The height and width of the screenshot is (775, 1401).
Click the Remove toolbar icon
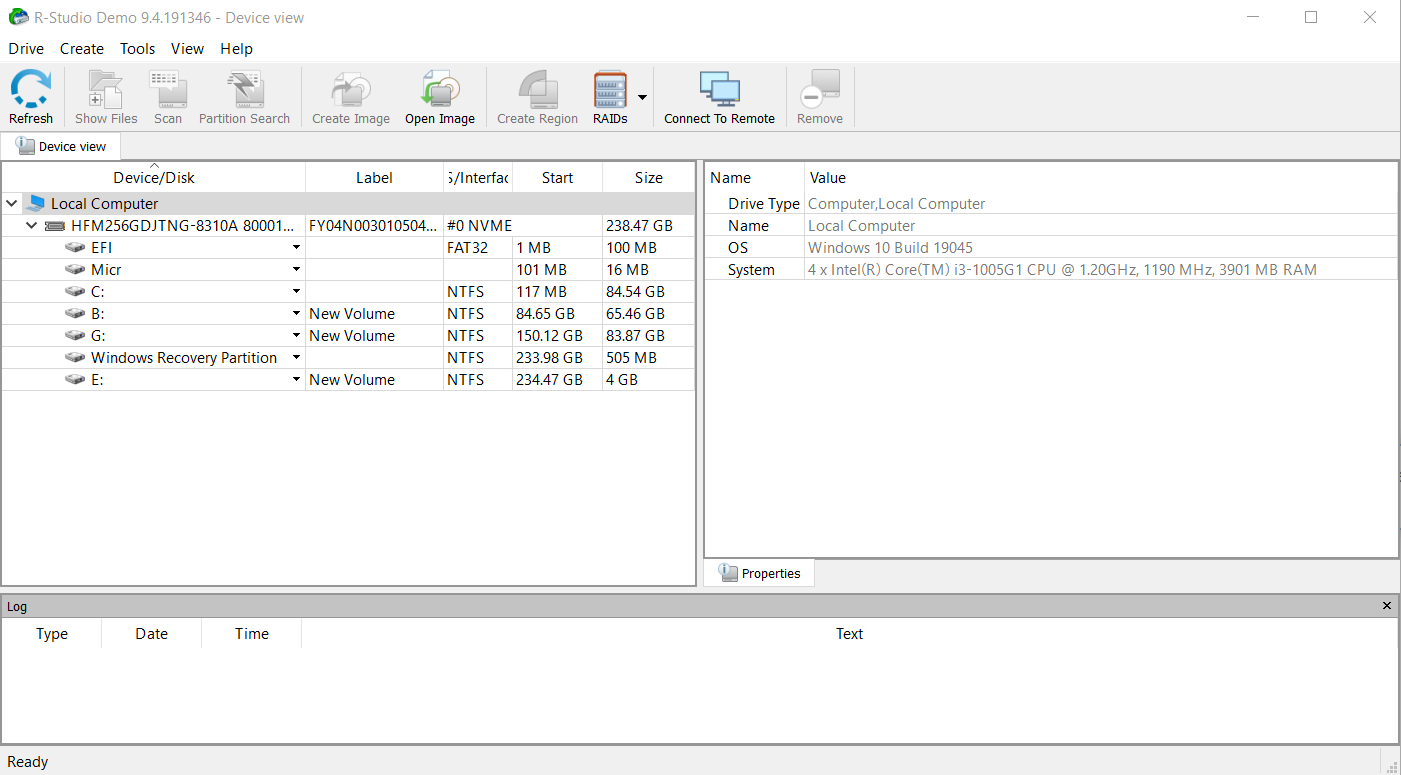[x=820, y=97]
